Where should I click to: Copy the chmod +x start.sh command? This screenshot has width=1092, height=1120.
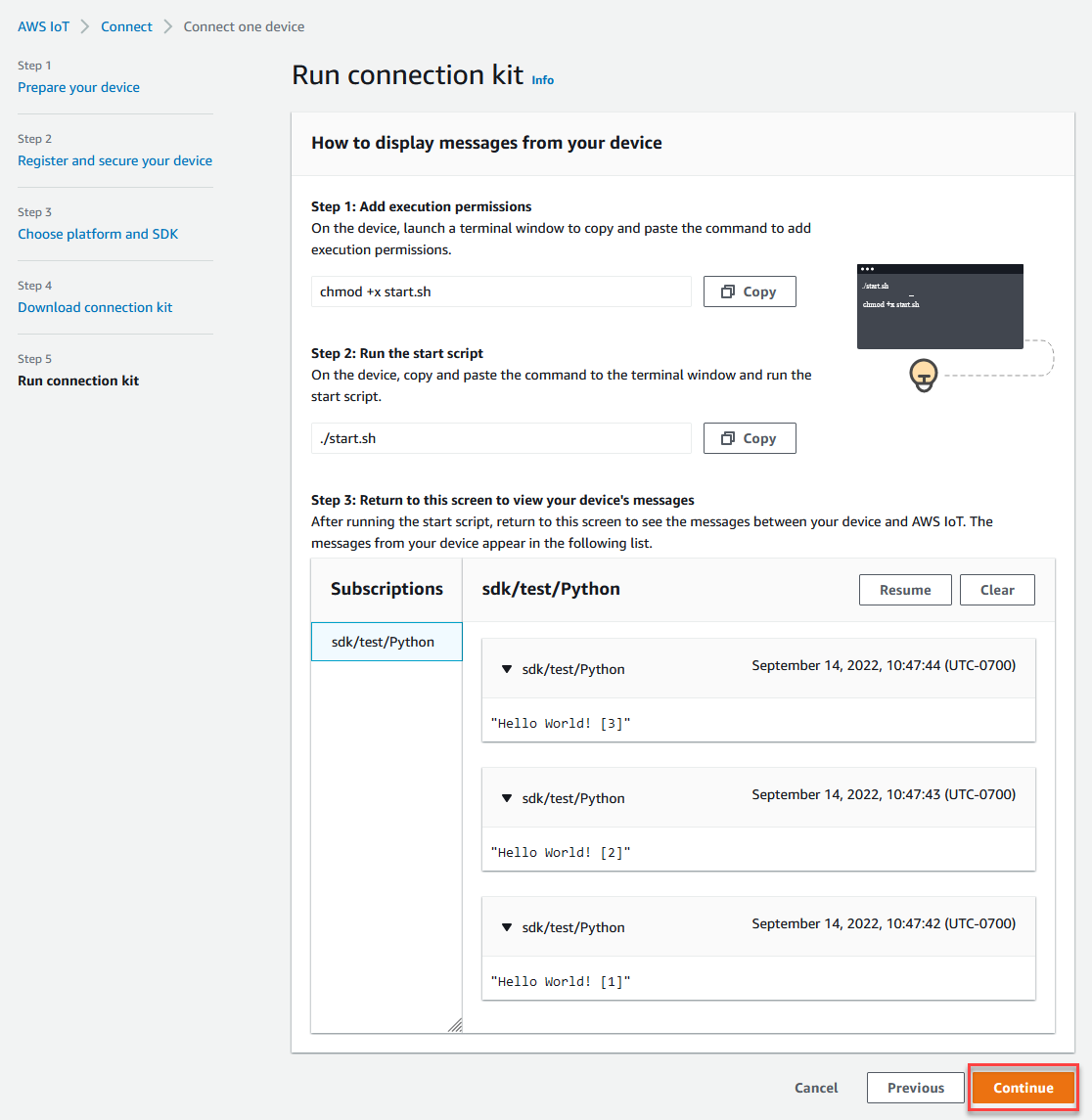point(749,291)
